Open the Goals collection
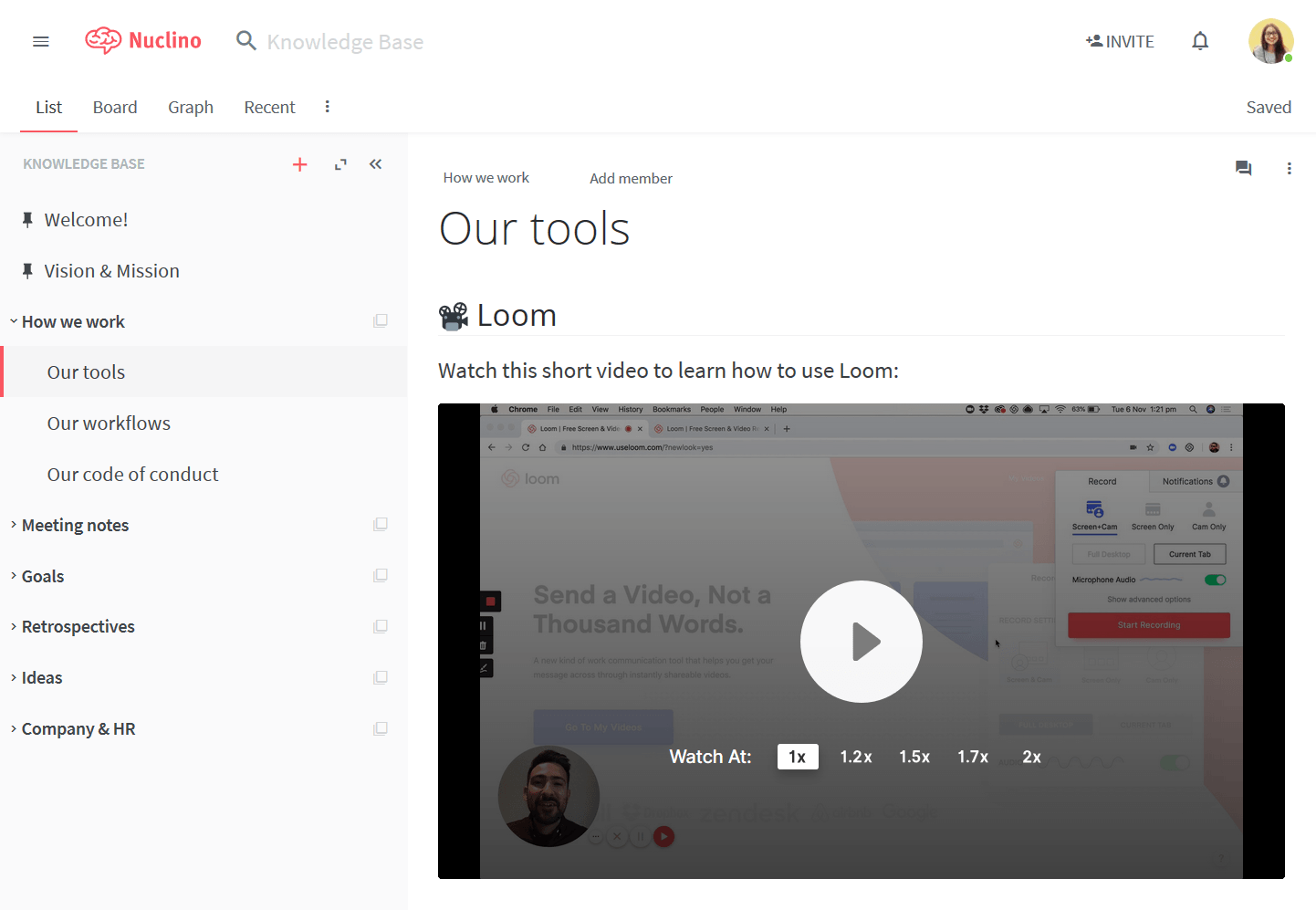Viewport: 1316px width, 910px height. tap(43, 576)
